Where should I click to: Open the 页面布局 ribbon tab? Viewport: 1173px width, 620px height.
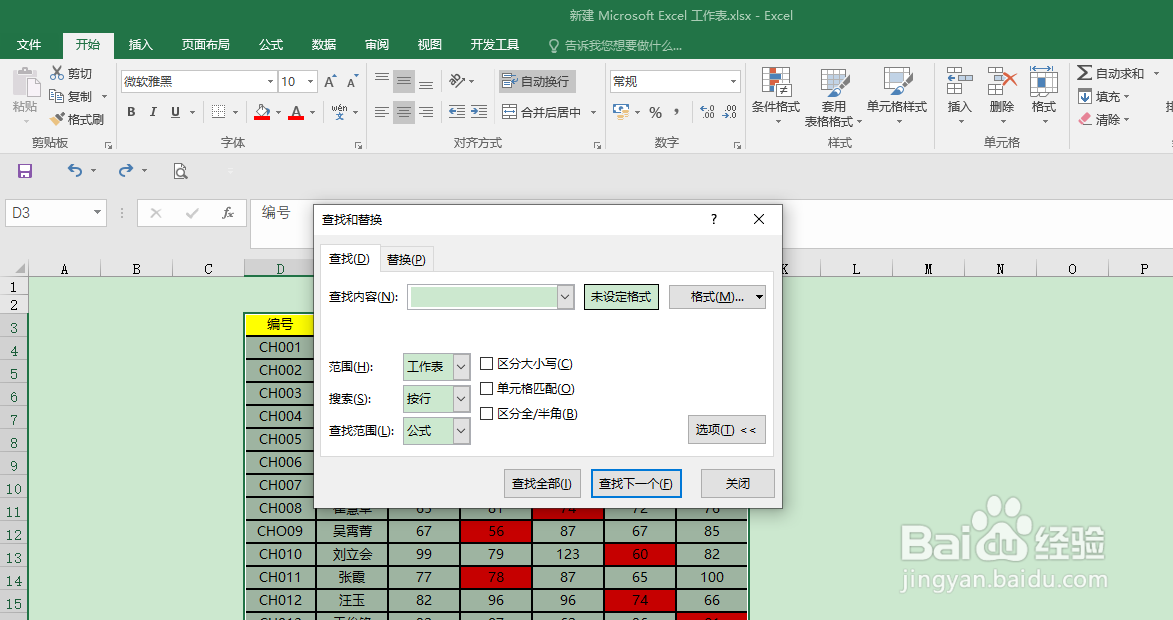pos(205,44)
